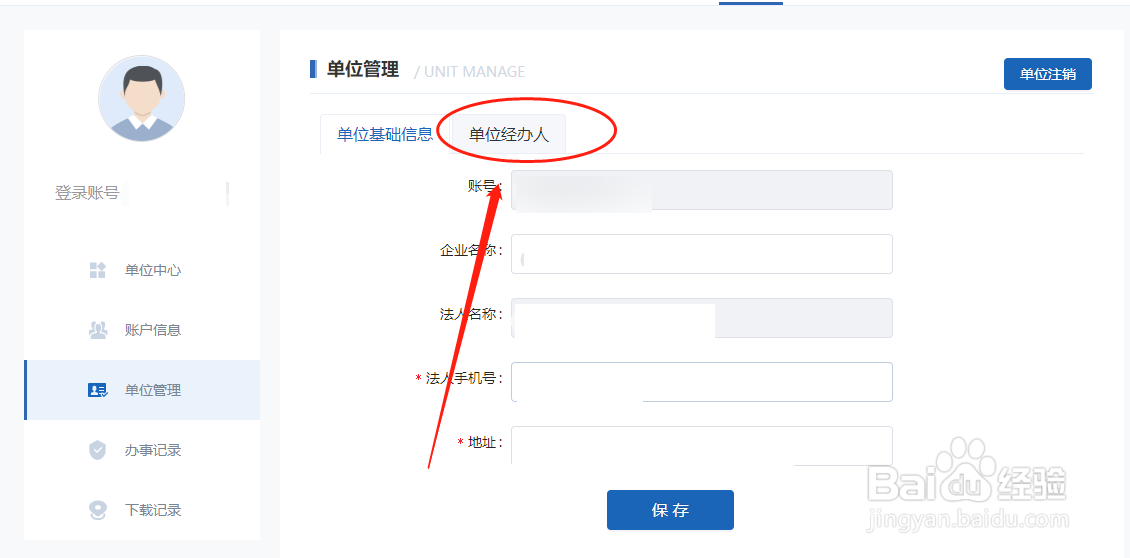
Task: Switch to the 单位基础信息 tab
Action: (385, 134)
